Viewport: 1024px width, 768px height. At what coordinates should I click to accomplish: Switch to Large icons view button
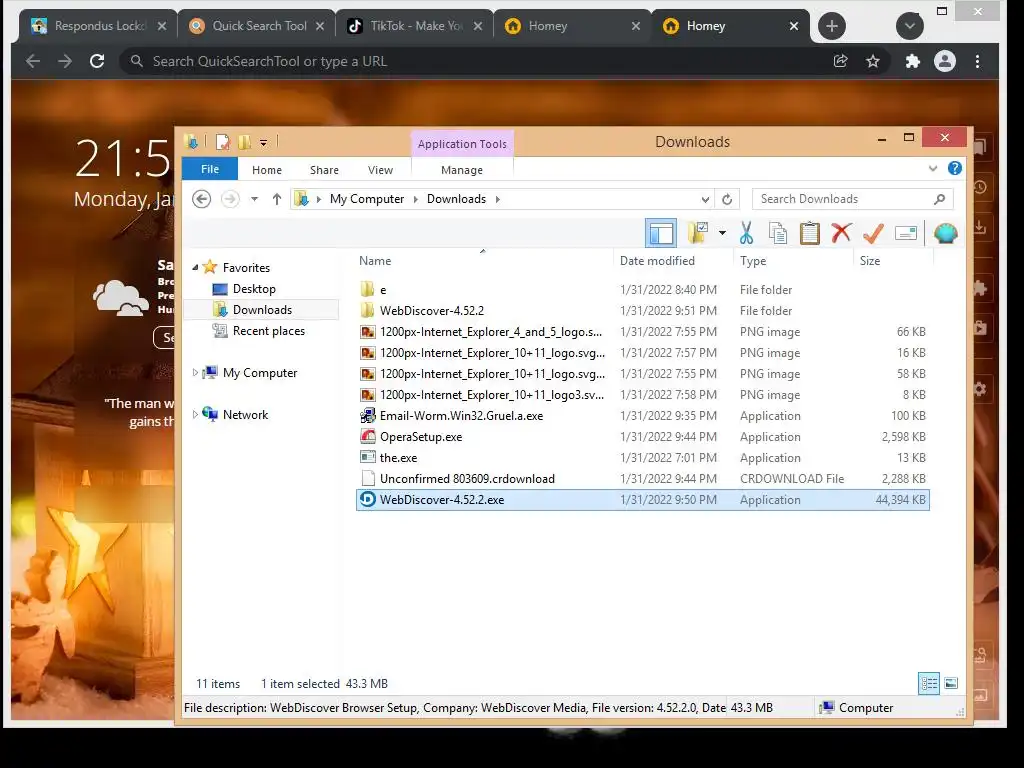pyautogui.click(x=951, y=684)
